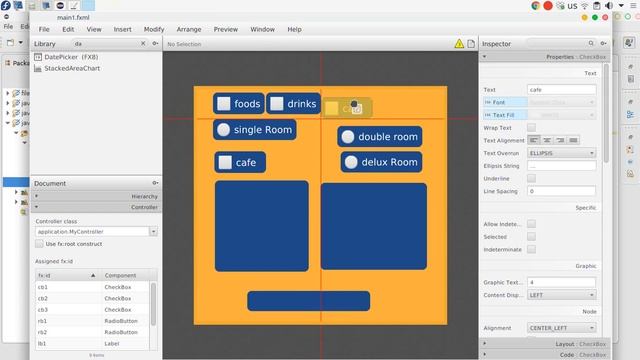Open the Library panel options gear

[x=155, y=43]
